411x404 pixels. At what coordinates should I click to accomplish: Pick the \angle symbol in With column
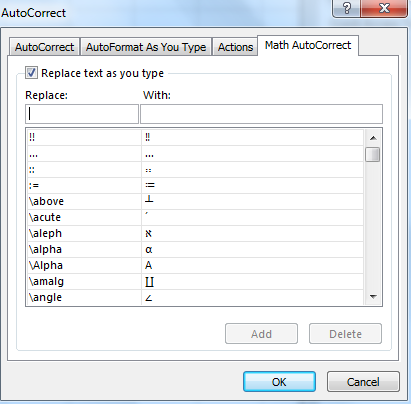click(x=149, y=298)
